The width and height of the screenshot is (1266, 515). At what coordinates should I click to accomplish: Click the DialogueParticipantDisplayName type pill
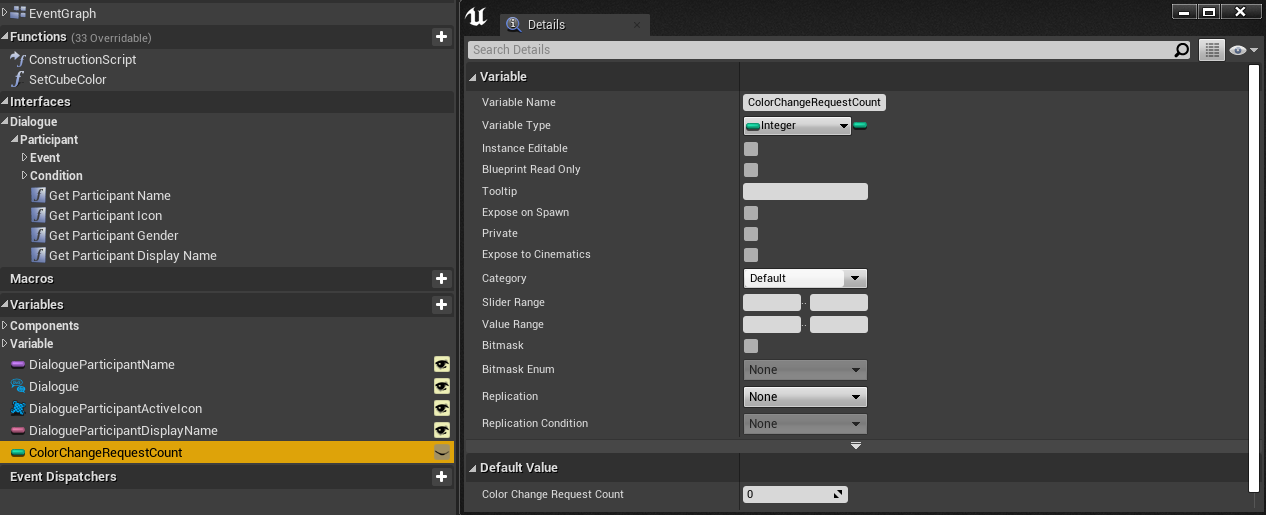(x=18, y=431)
